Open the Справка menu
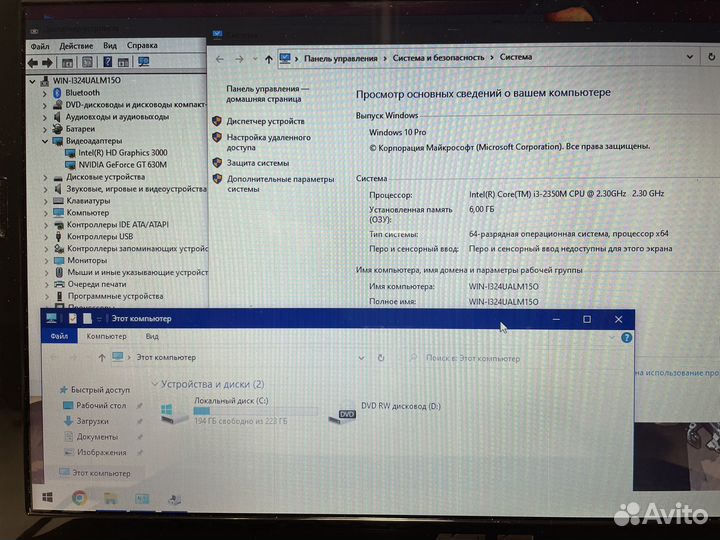 [x=142, y=45]
